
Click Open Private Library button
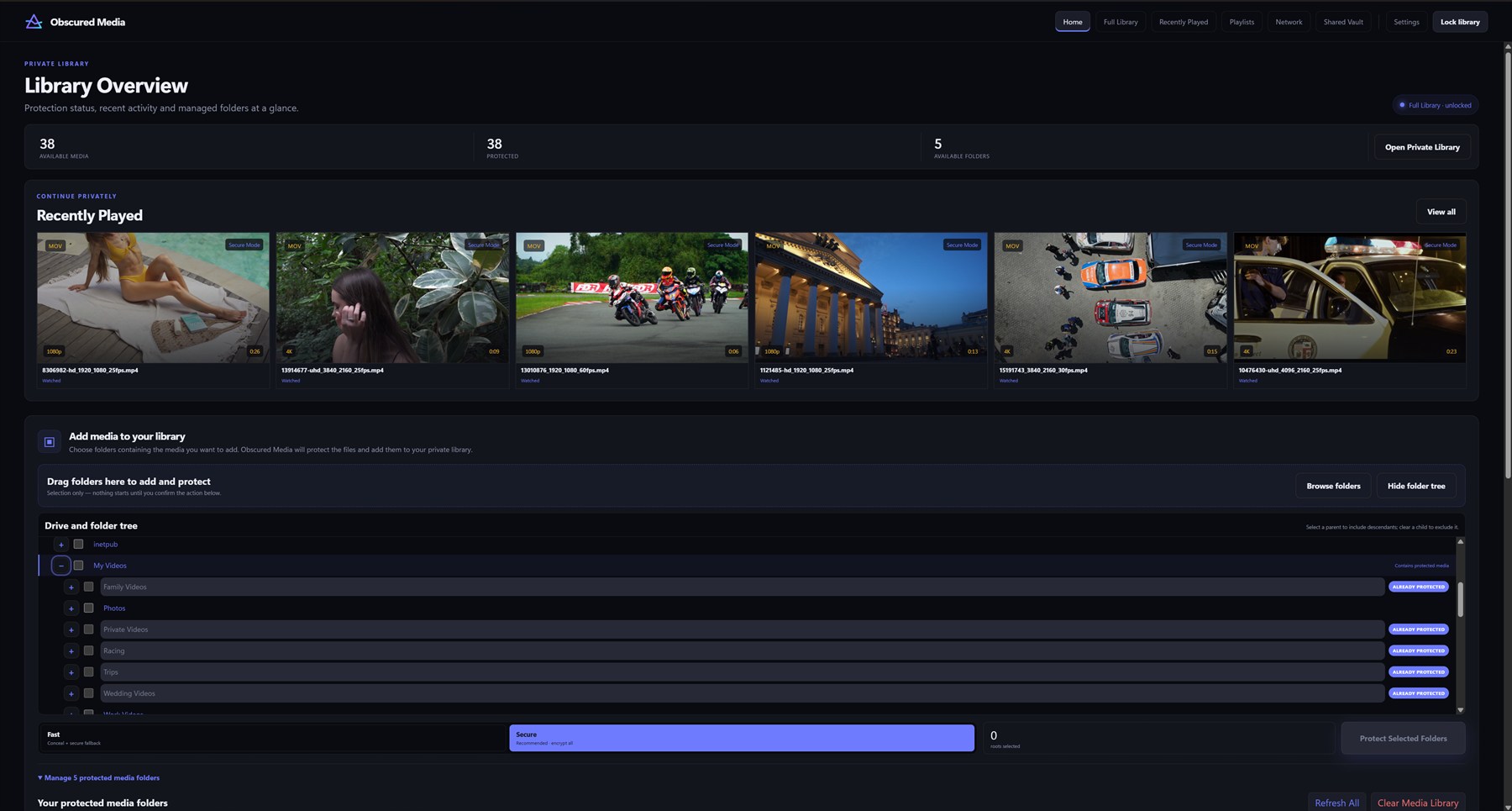tap(1422, 147)
